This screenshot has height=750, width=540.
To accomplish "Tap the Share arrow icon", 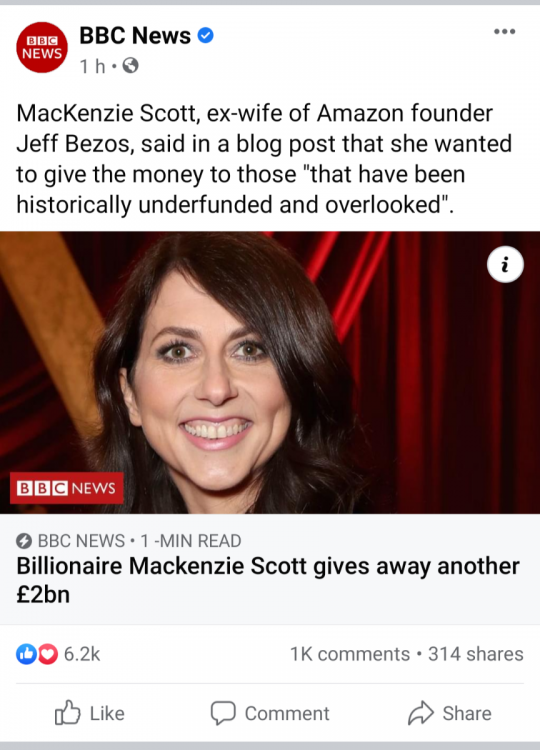I will 421,713.
